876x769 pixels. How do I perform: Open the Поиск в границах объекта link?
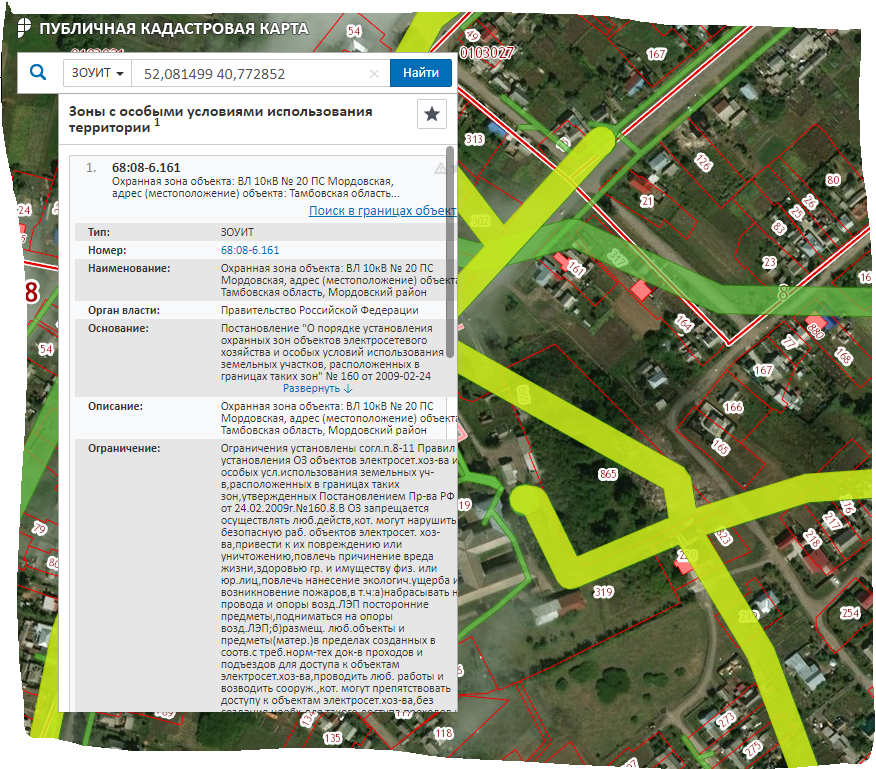pos(382,211)
